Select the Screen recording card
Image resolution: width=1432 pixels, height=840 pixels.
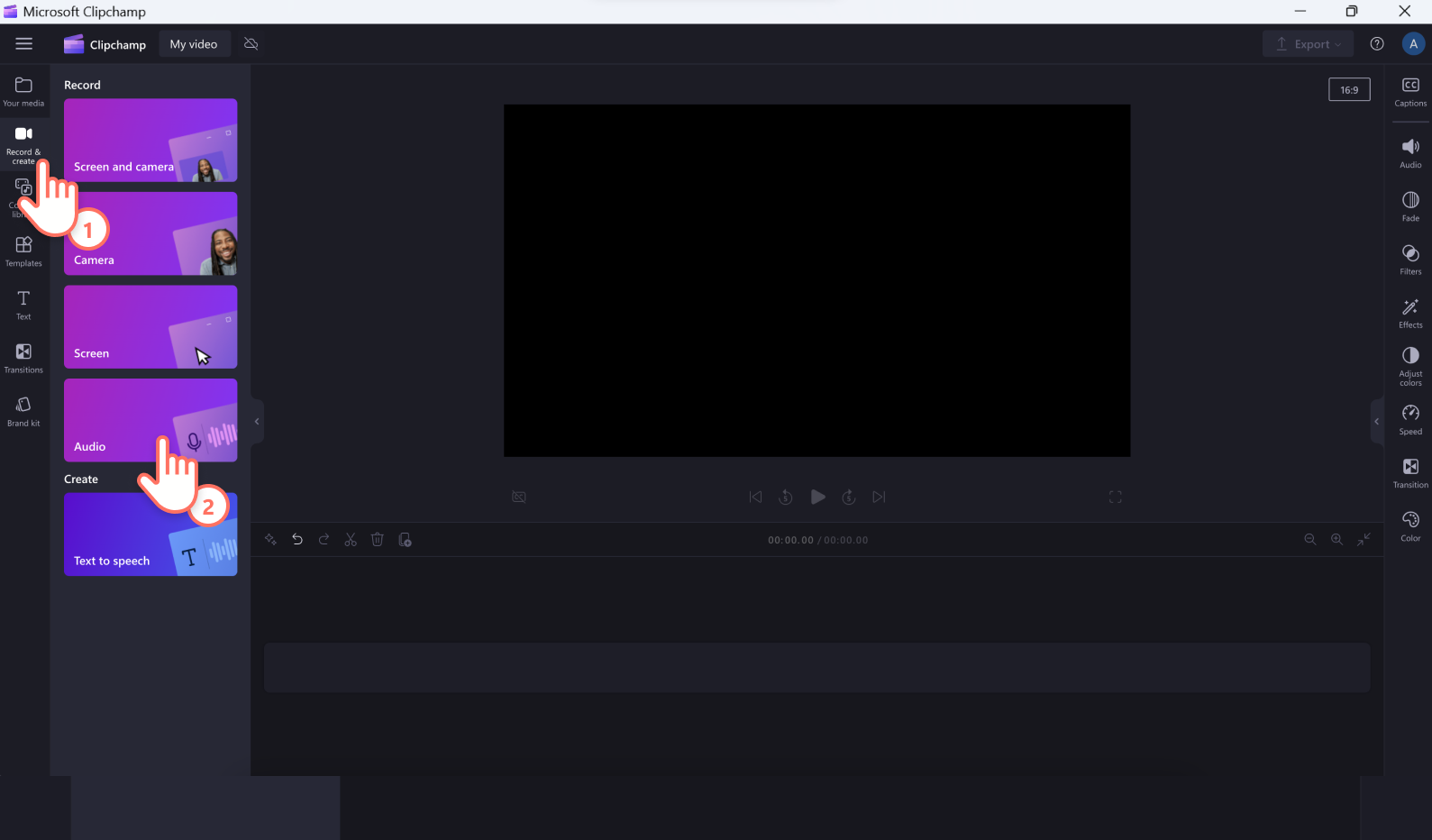point(150,327)
